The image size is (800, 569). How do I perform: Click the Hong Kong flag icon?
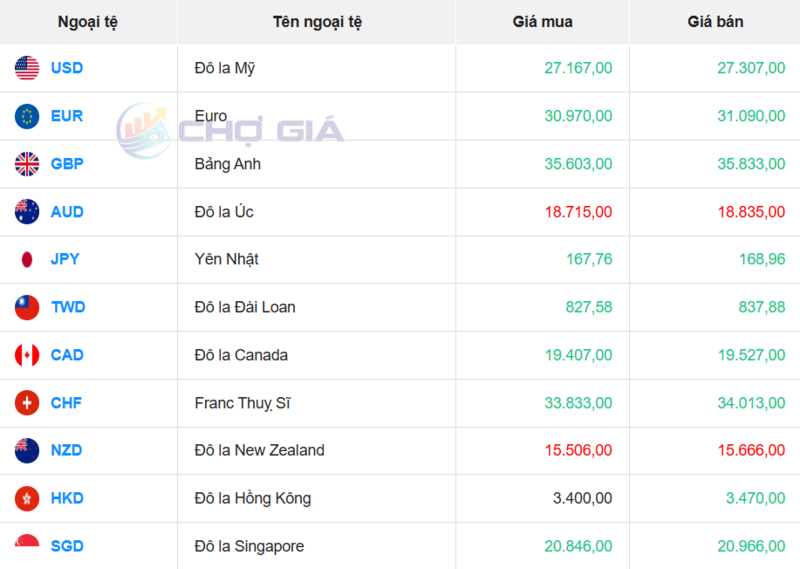point(27,498)
